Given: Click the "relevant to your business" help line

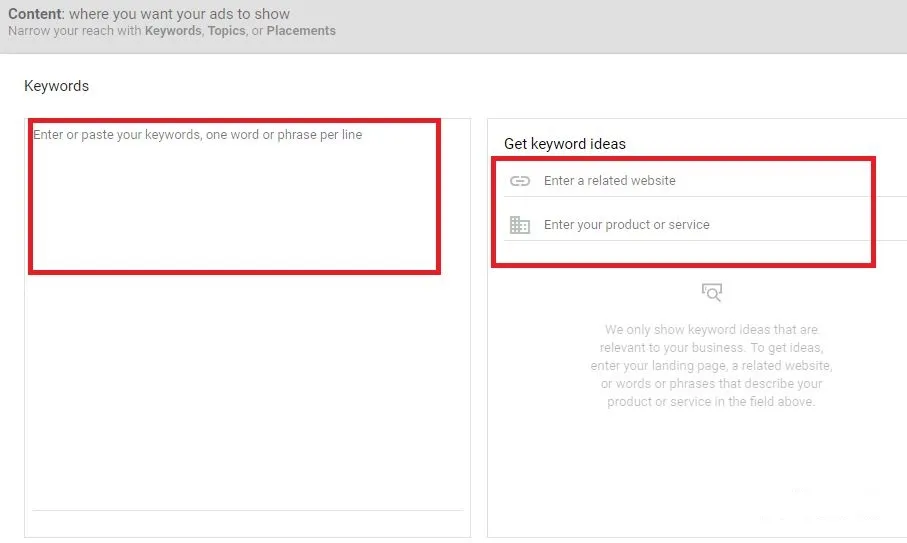Looking at the screenshot, I should click(711, 347).
